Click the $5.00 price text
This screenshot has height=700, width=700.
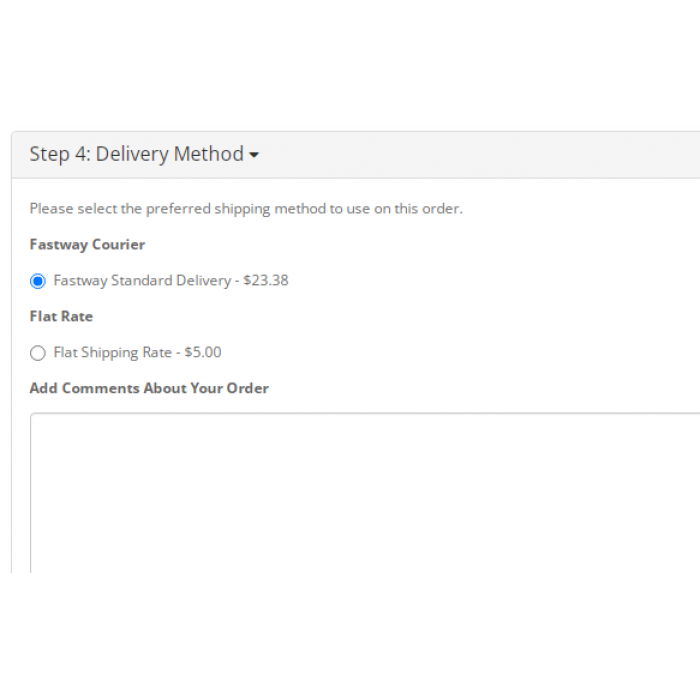point(203,353)
